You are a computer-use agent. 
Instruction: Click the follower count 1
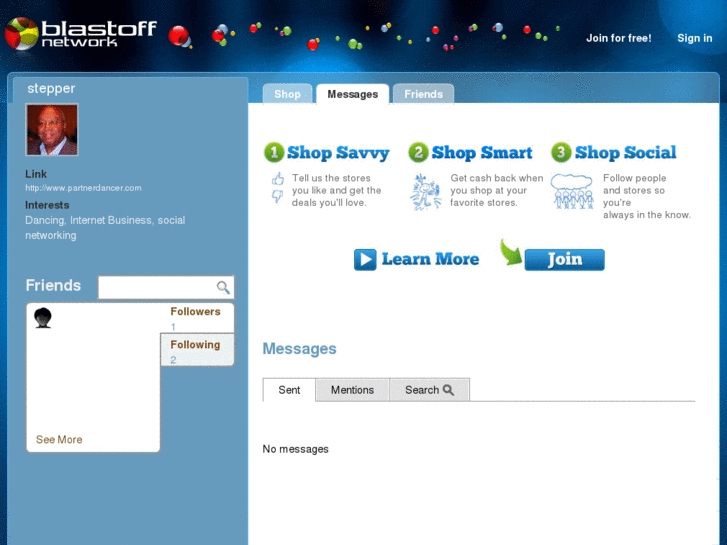173,327
